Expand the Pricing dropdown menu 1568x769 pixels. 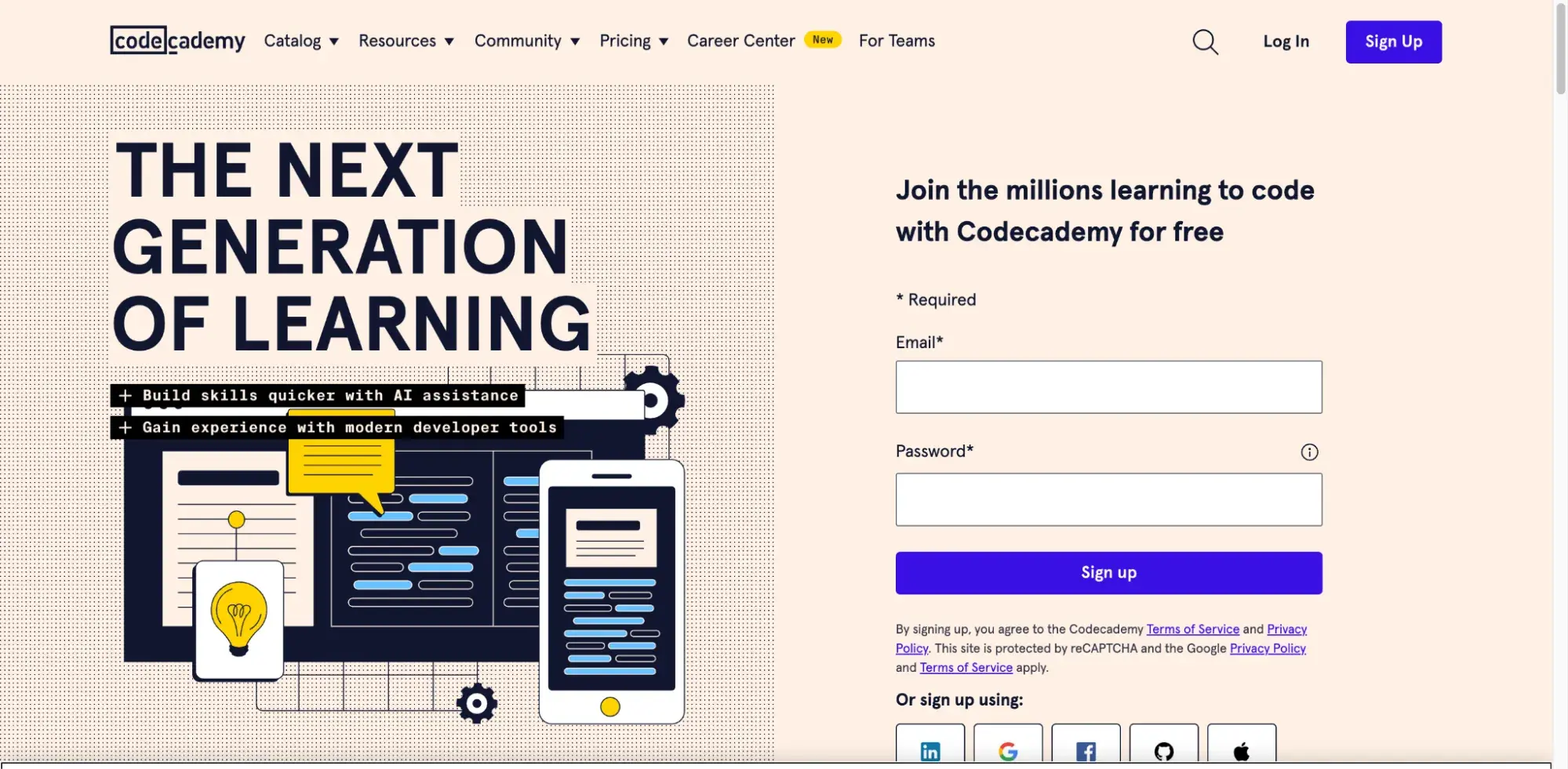(x=634, y=41)
